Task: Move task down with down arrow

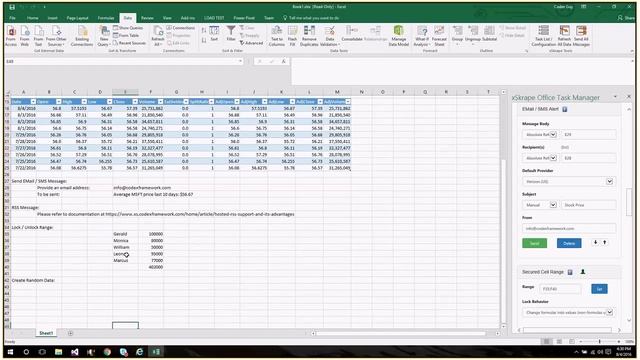Action: click(596, 242)
